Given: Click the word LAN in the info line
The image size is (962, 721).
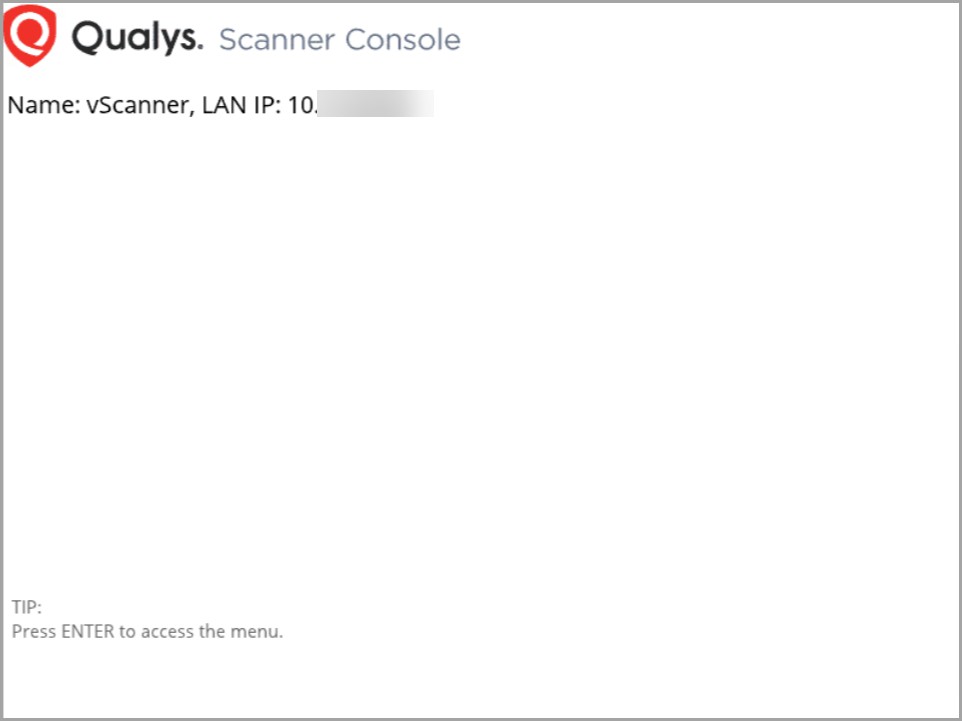Looking at the screenshot, I should 225,105.
